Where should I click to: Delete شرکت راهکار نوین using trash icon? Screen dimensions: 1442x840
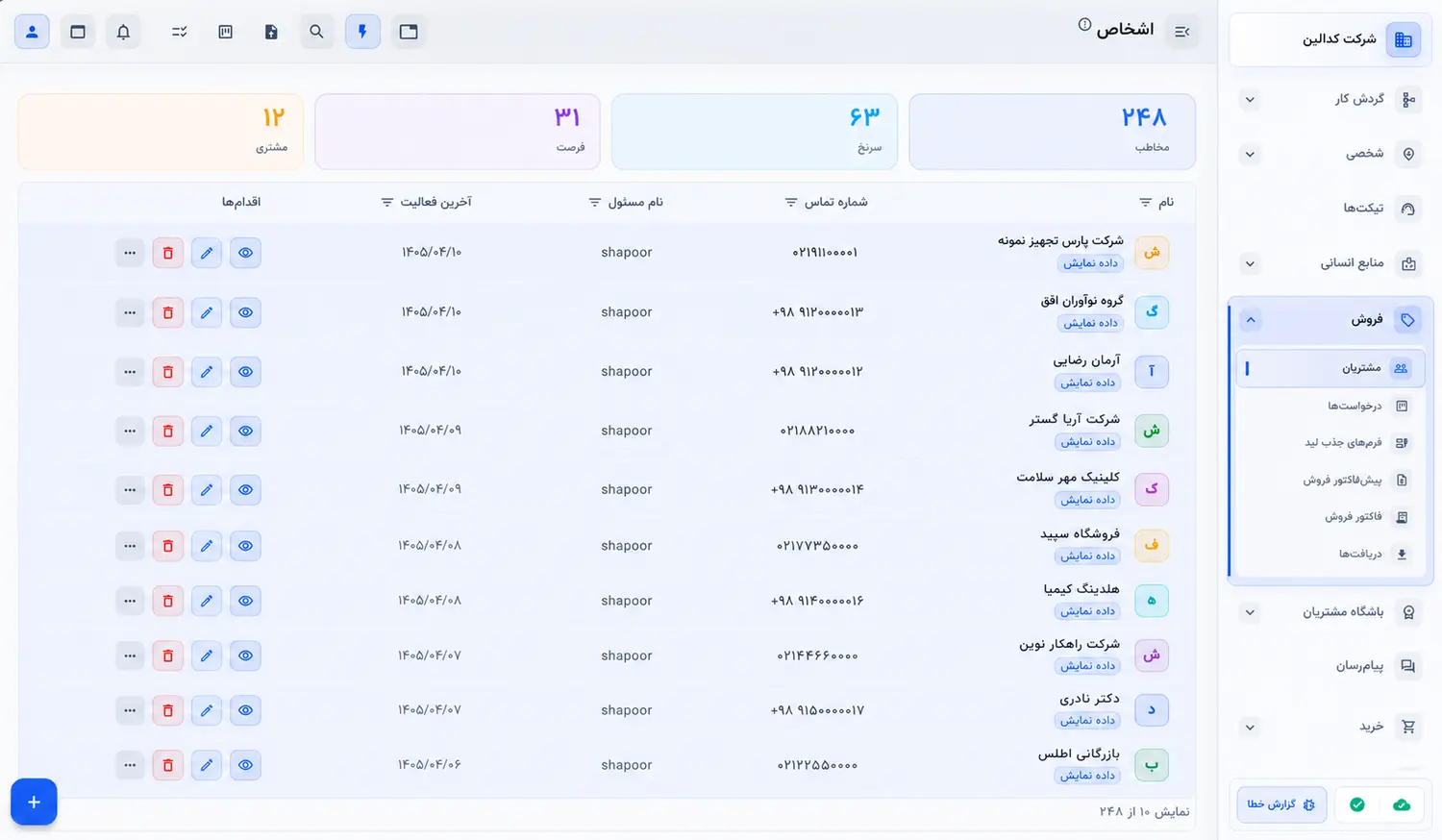(168, 655)
